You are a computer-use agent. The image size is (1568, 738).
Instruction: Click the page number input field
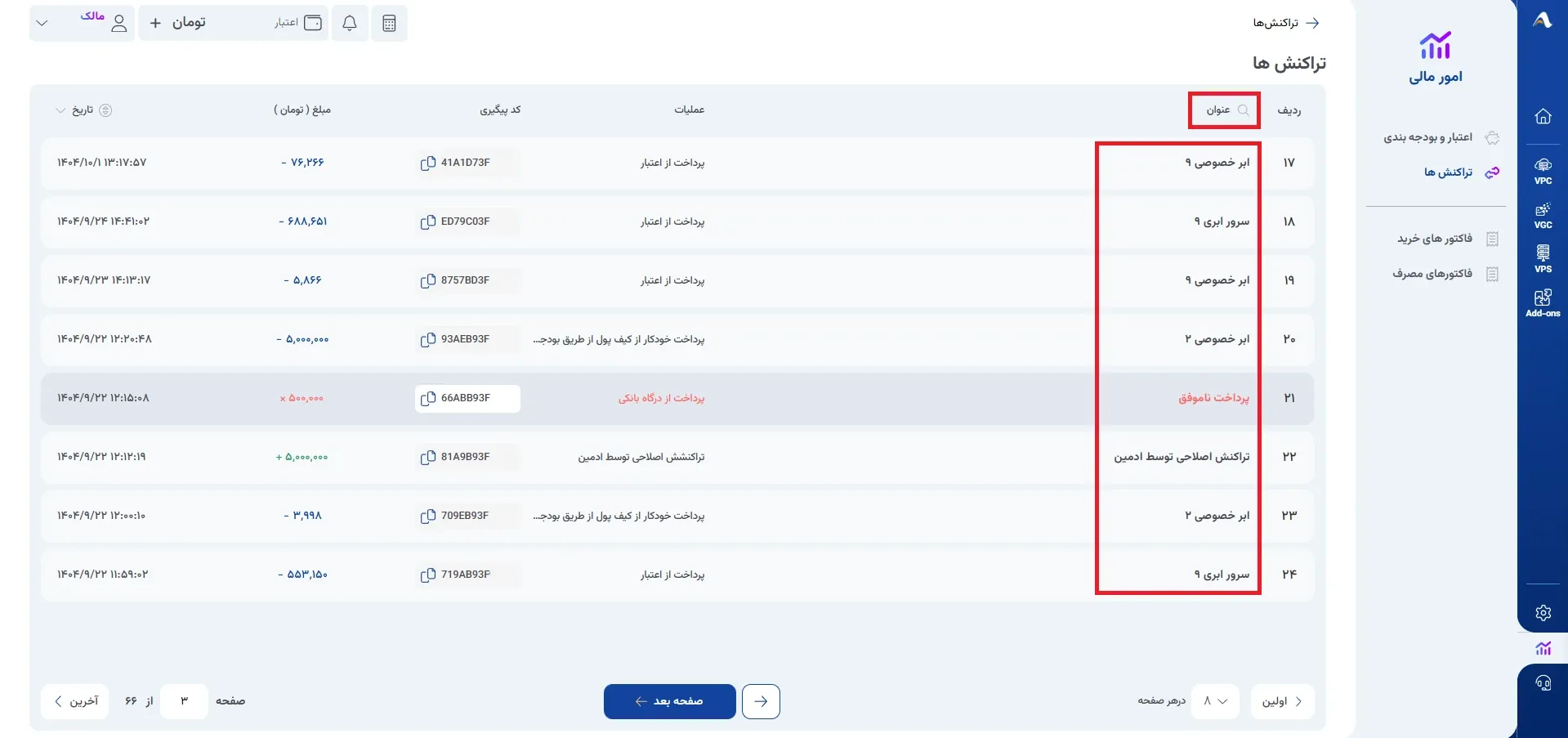pos(184,701)
